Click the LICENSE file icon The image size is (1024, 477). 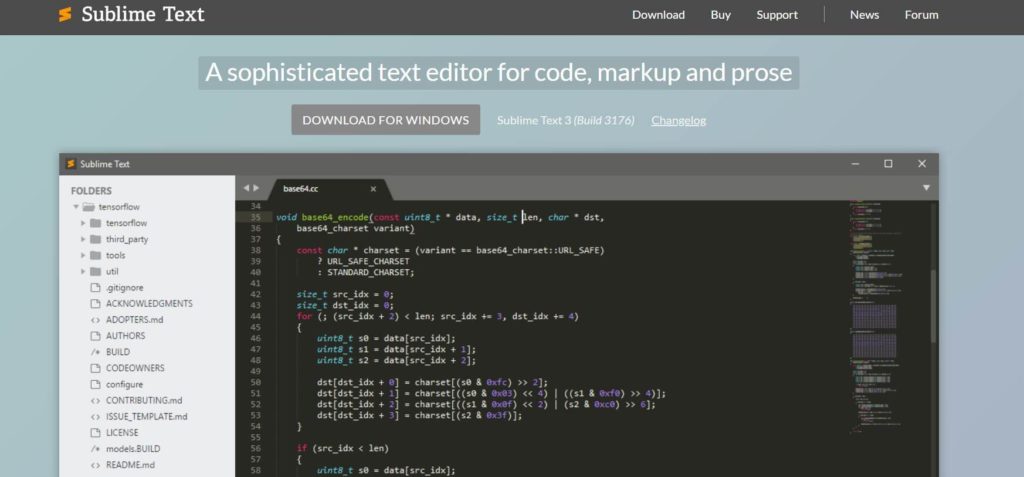pyautogui.click(x=95, y=433)
